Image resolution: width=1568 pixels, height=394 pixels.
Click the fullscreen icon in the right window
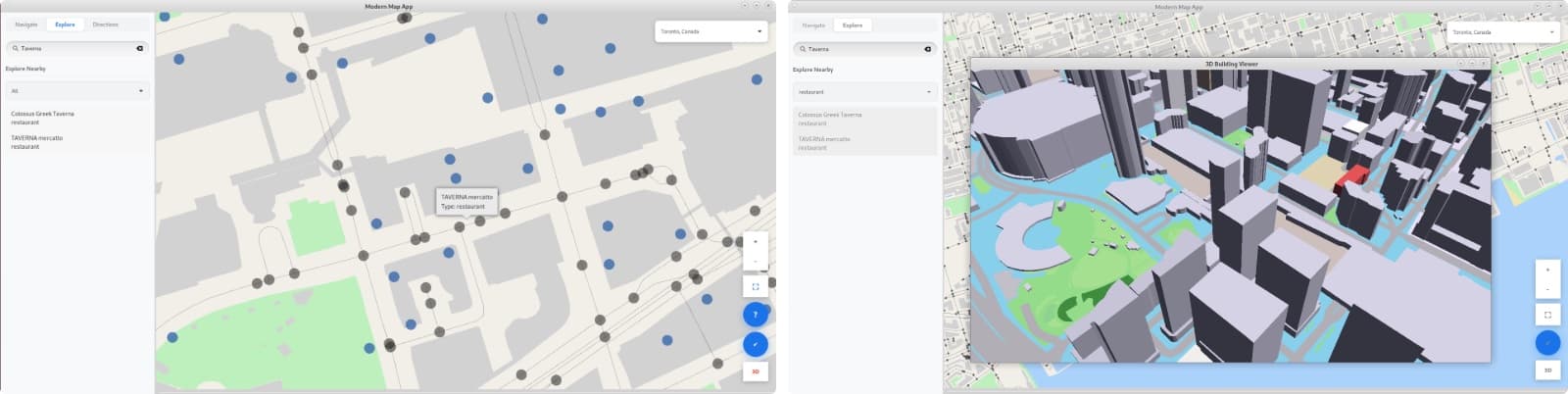1547,315
